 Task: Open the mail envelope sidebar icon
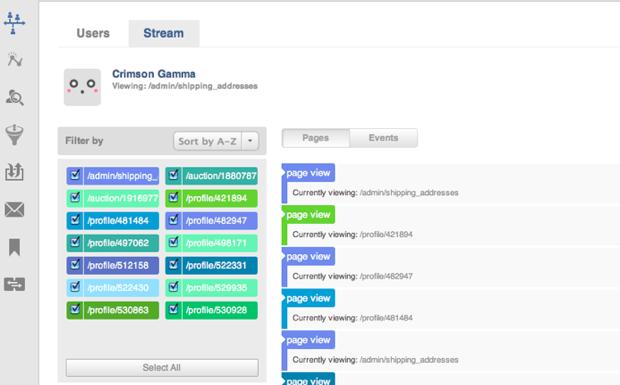(x=15, y=209)
